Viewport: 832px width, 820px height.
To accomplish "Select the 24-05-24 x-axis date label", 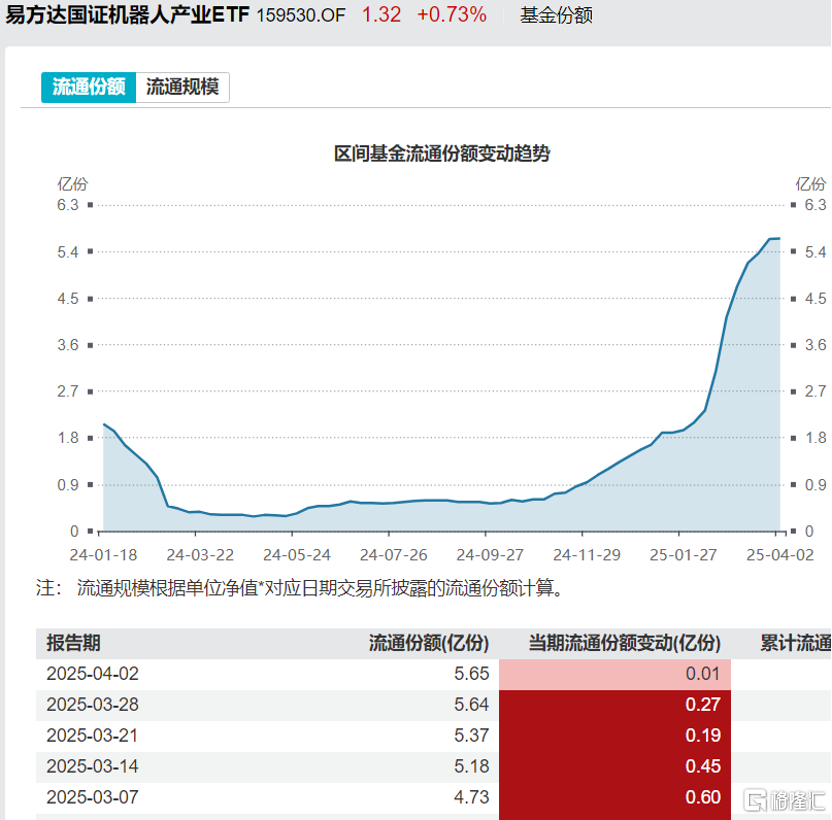I will pos(297,555).
